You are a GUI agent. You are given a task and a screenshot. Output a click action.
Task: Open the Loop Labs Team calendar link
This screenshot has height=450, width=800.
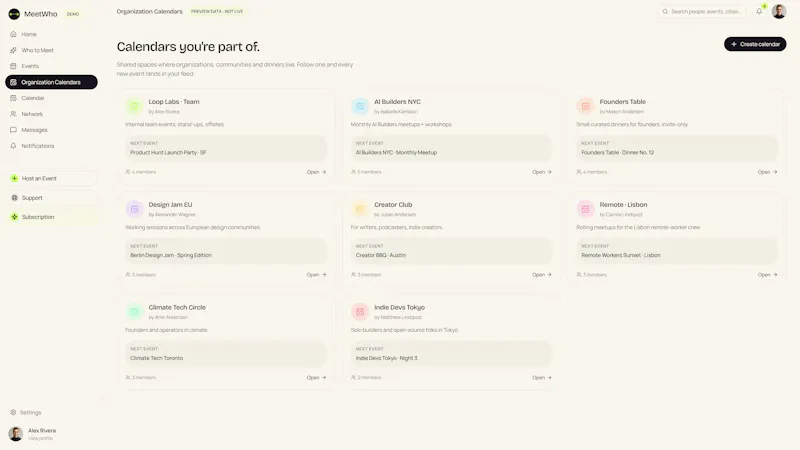point(316,172)
